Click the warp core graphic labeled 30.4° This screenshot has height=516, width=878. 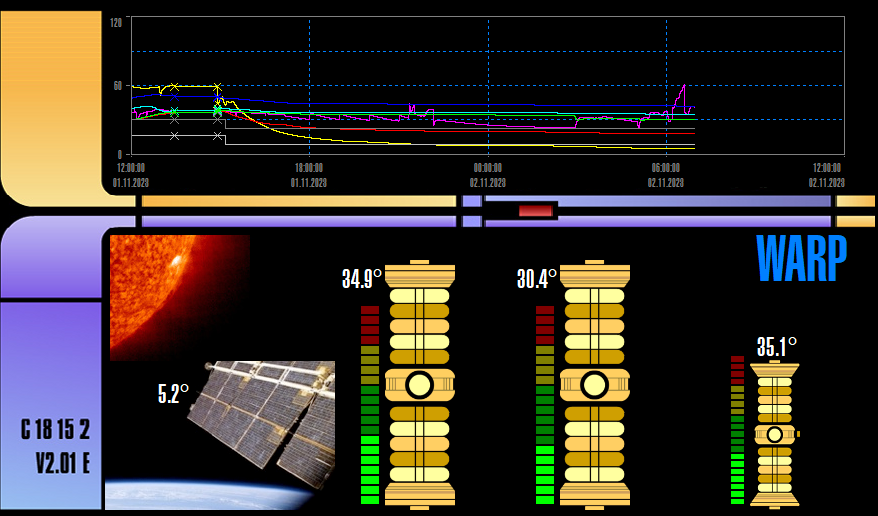[595, 385]
